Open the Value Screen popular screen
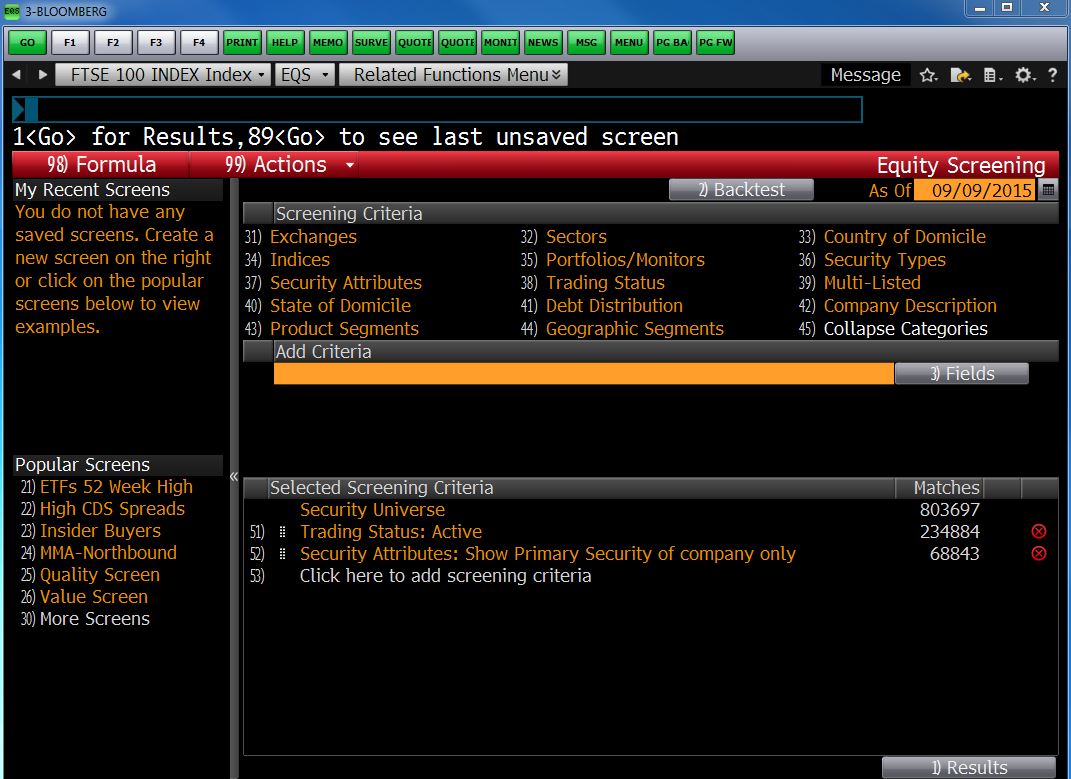 click(x=93, y=597)
